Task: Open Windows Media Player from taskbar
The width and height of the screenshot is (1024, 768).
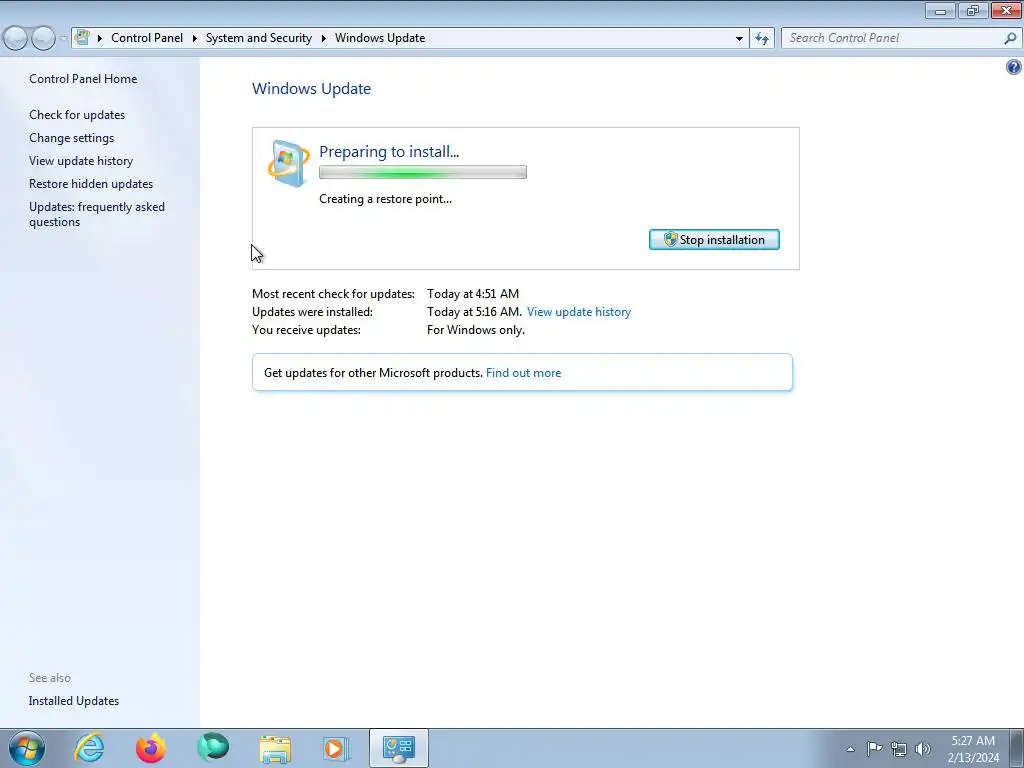Action: [336, 748]
